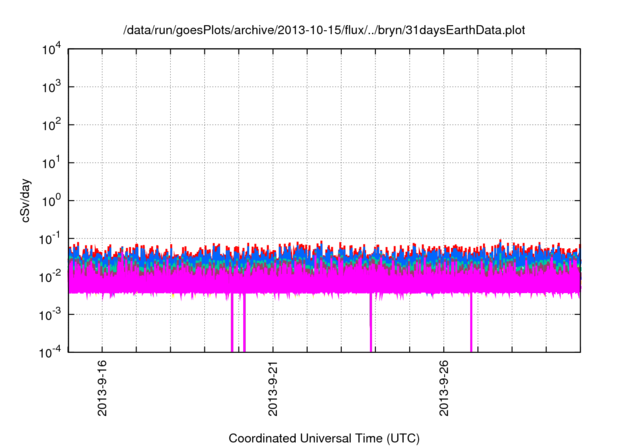Image resolution: width=640 pixels, height=448 pixels.
Task: Click the Coordinated Universal Time (UTC) label
Action: click(324, 438)
